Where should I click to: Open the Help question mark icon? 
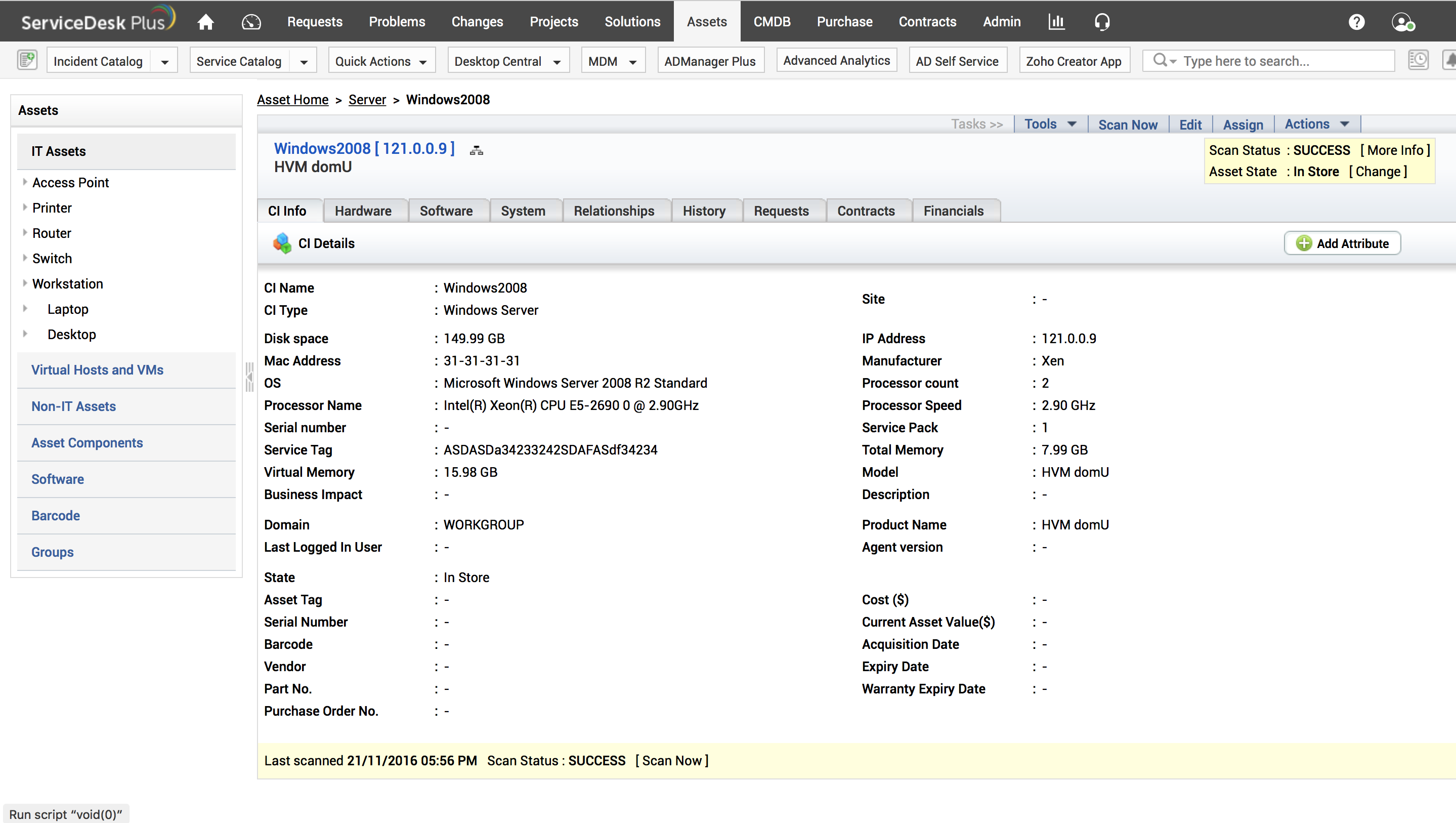[1356, 21]
